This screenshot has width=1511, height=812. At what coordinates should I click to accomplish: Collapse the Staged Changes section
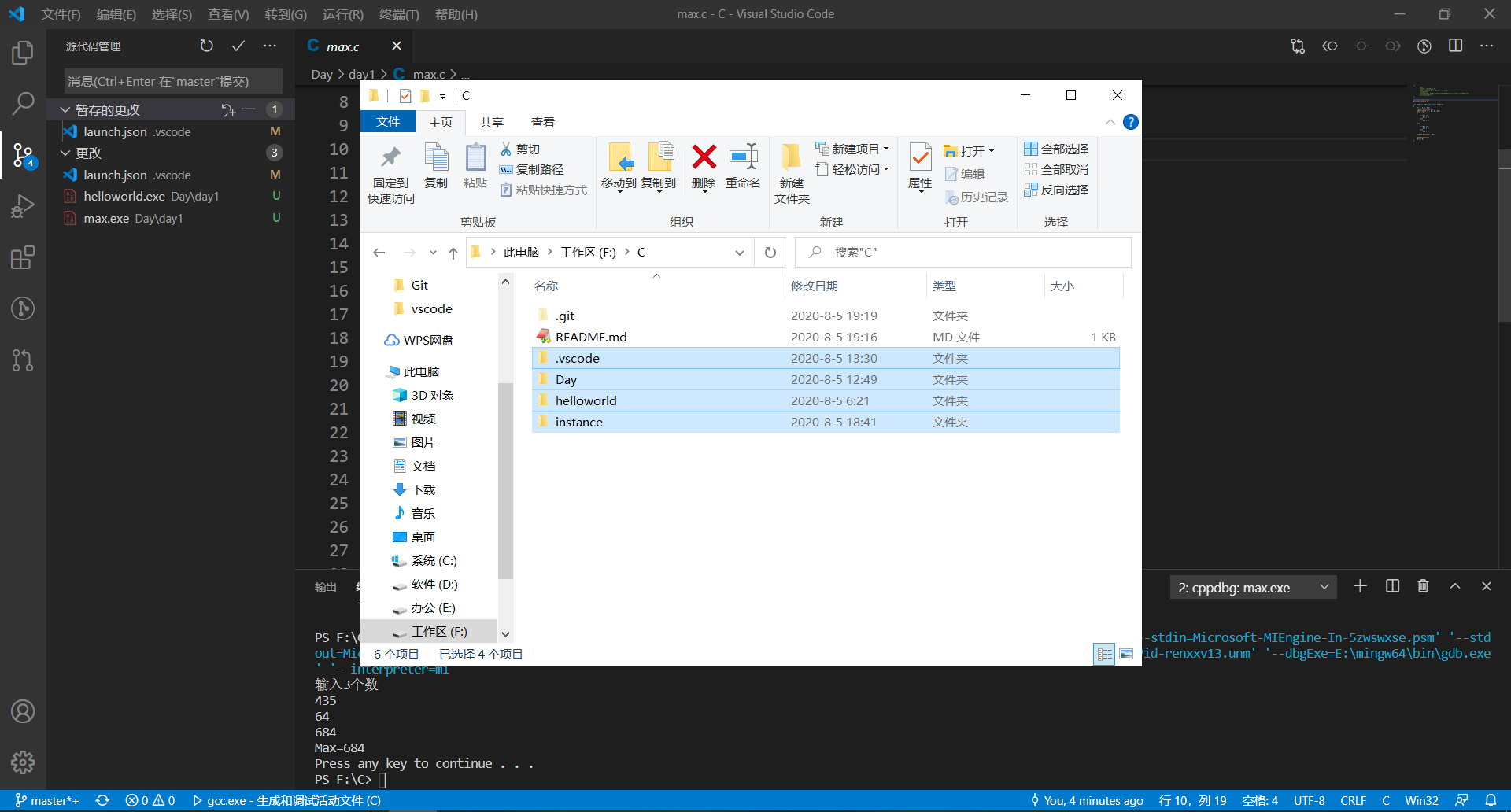[x=65, y=110]
